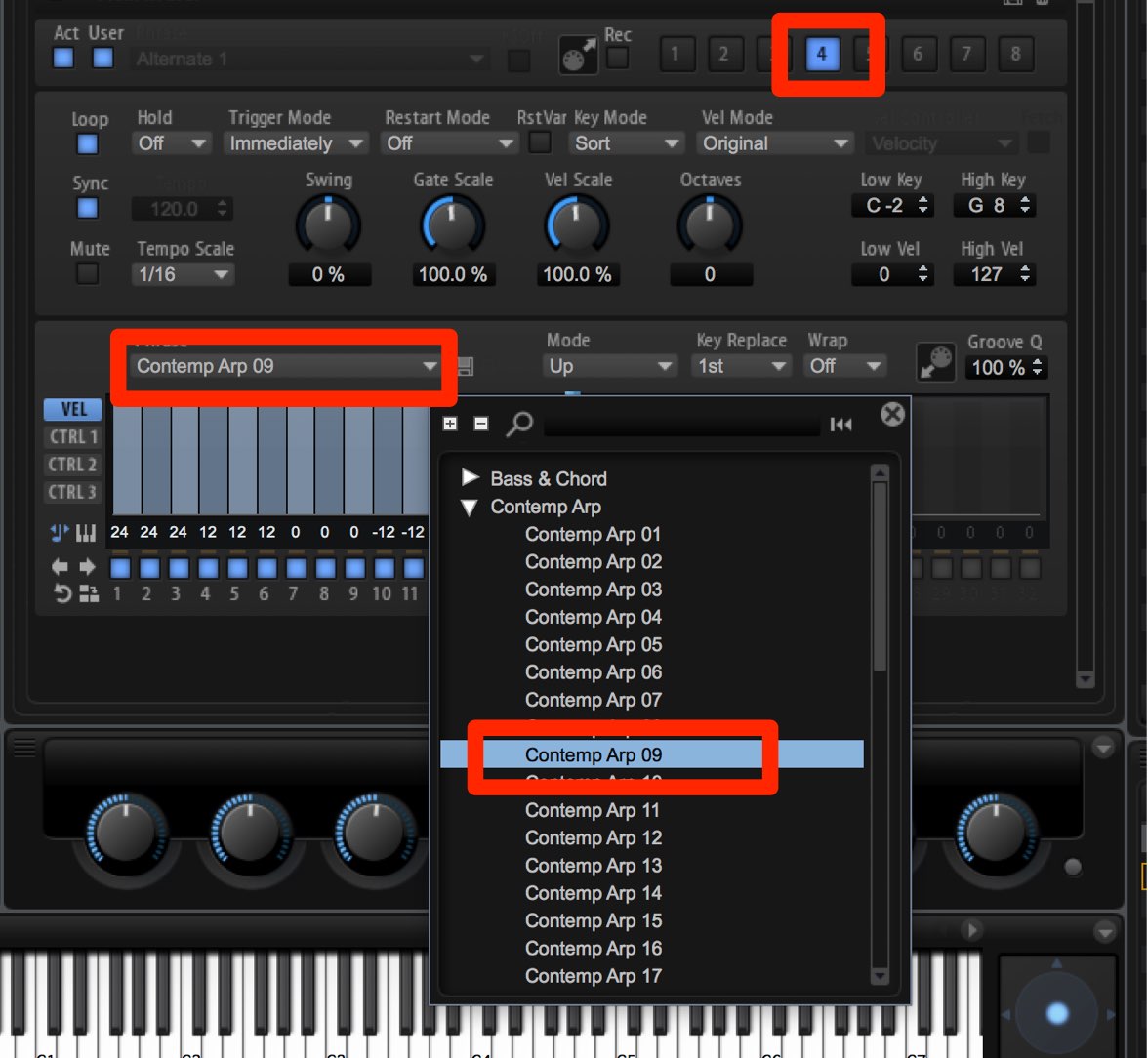This screenshot has width=1148, height=1058.
Task: Disable the Sync checkbox
Action: (87, 209)
